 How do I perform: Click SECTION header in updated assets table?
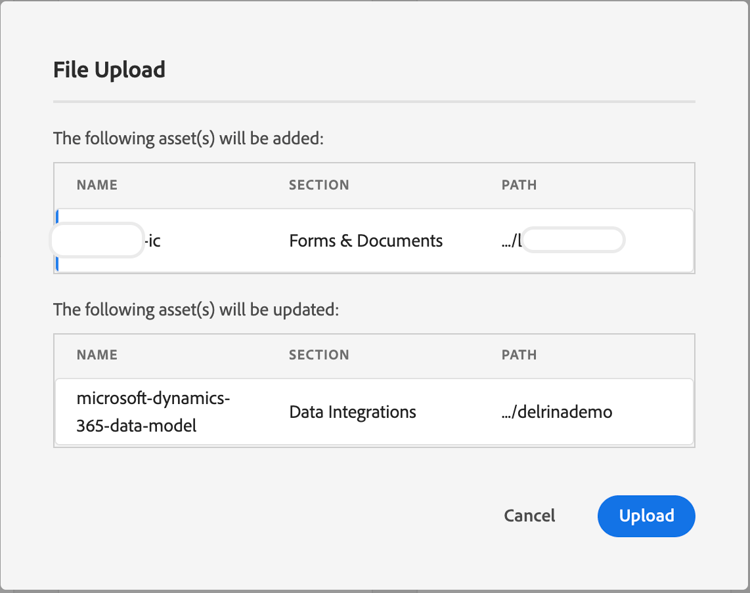click(x=319, y=355)
